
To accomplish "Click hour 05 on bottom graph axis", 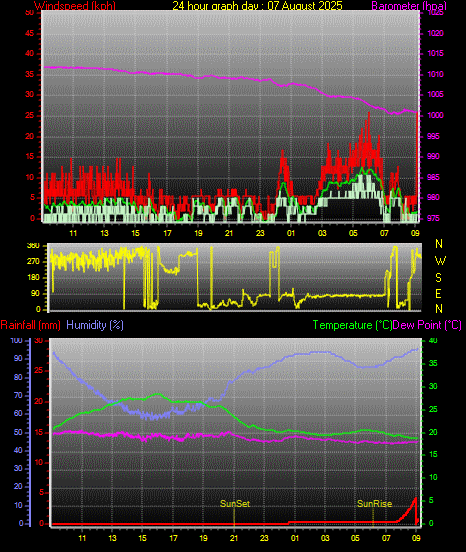I will coord(355,538).
